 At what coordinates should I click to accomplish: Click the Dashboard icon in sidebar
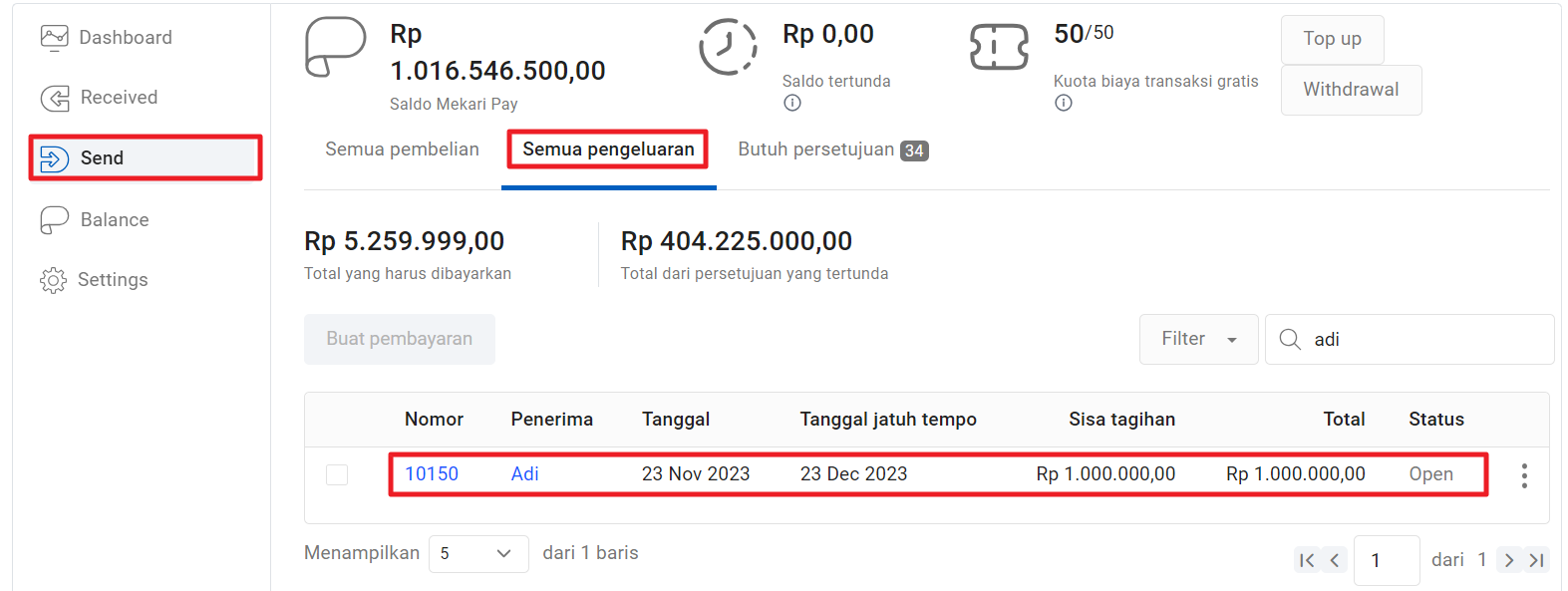click(x=54, y=38)
